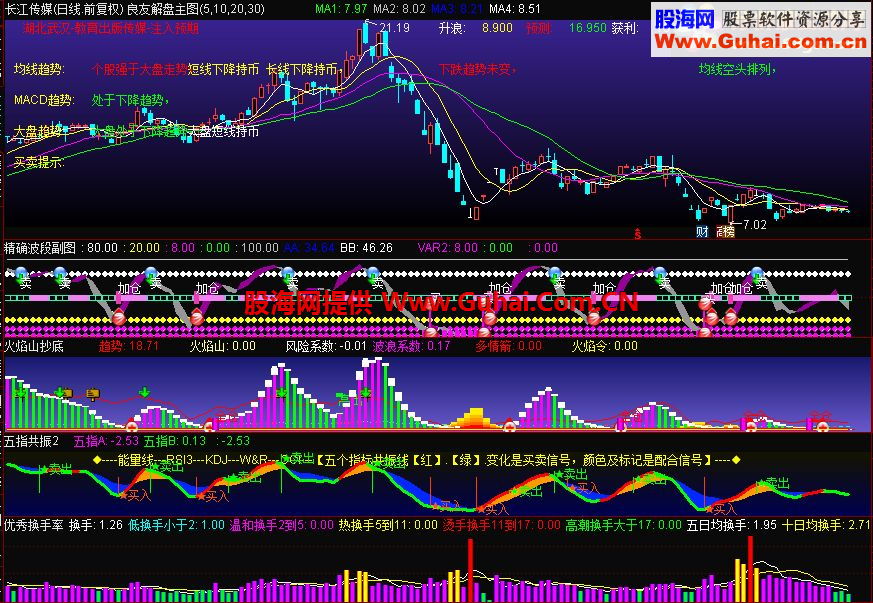This screenshot has width=873, height=603.
Task: Select the 21.19 peak price label
Action: tap(394, 27)
